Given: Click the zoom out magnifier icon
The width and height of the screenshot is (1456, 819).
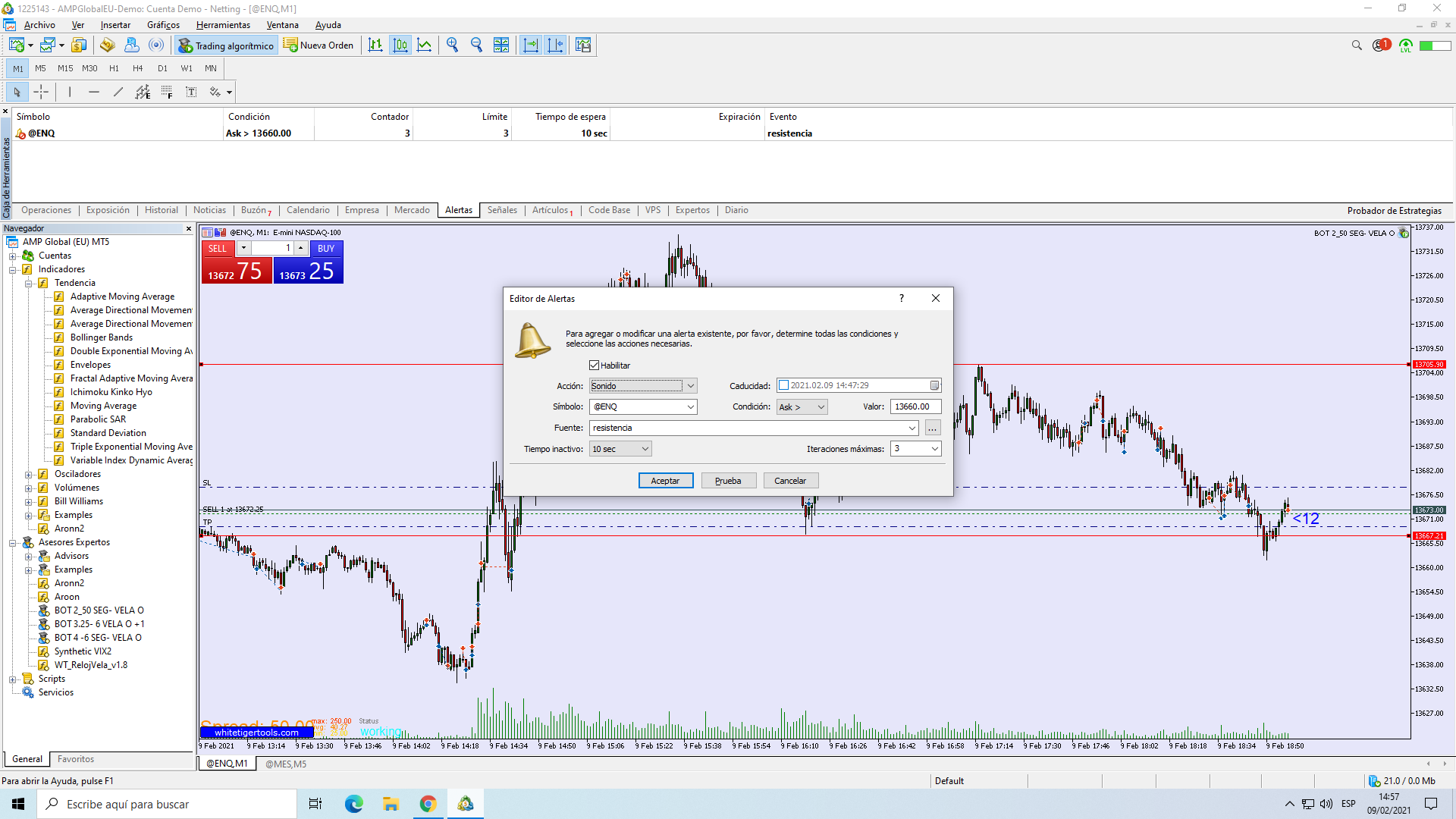Looking at the screenshot, I should [477, 45].
